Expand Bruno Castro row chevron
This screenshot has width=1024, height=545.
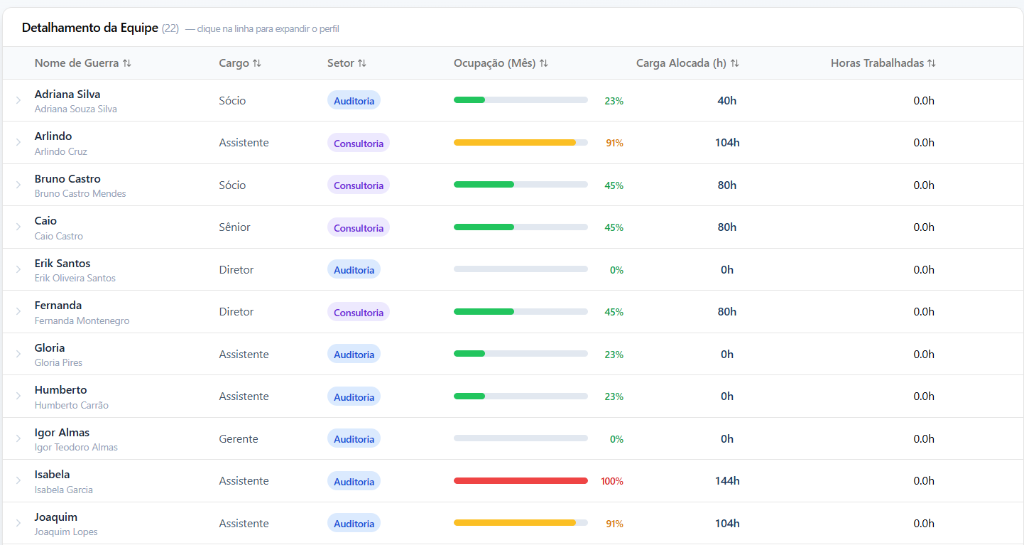point(18,185)
